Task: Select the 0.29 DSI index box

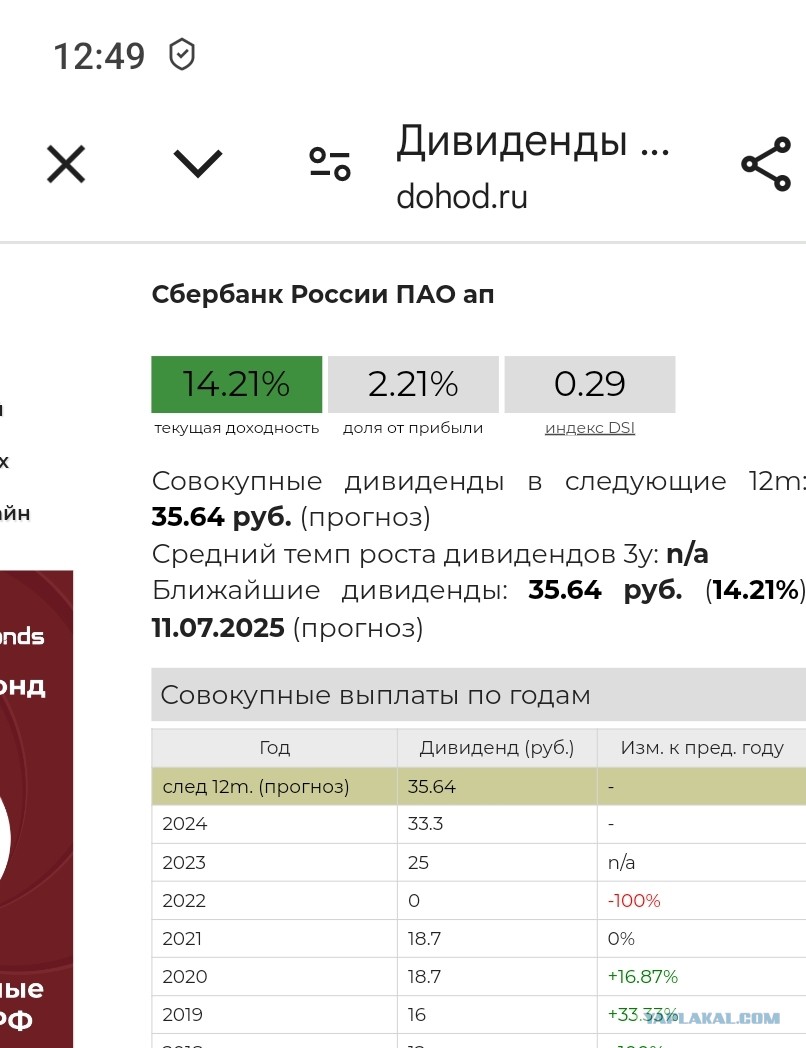Action: pyautogui.click(x=589, y=384)
